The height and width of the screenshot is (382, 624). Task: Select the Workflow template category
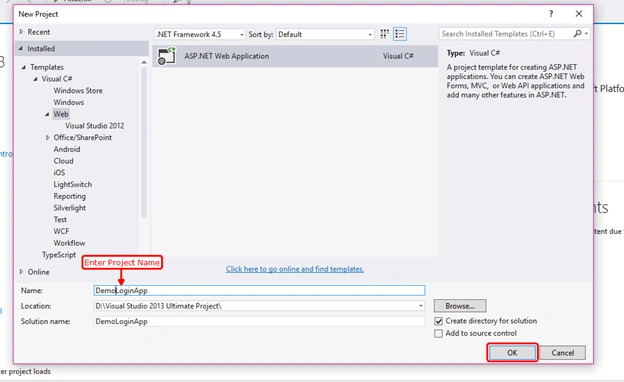69,243
